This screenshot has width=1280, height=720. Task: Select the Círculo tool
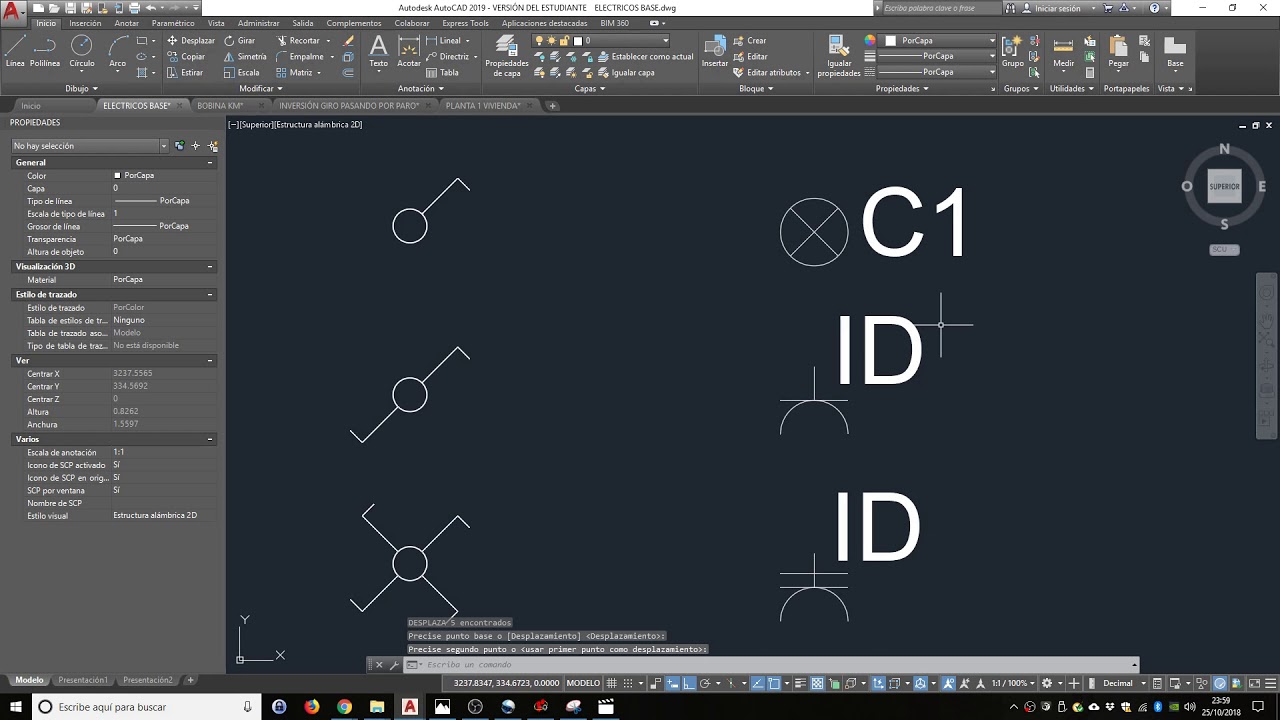(x=82, y=51)
